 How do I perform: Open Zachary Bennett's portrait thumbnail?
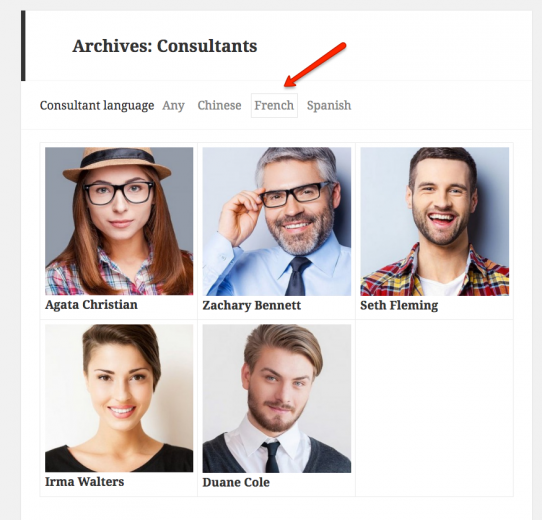click(277, 221)
